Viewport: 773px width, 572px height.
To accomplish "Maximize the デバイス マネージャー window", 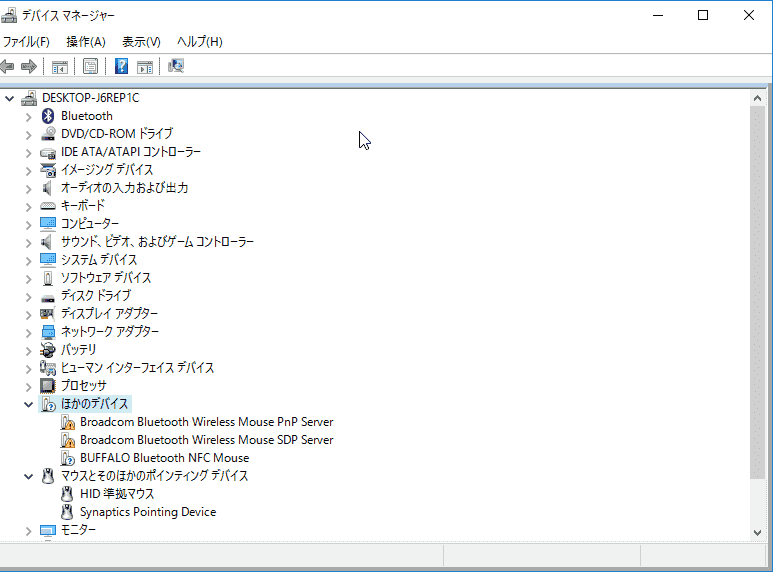I will 703,15.
